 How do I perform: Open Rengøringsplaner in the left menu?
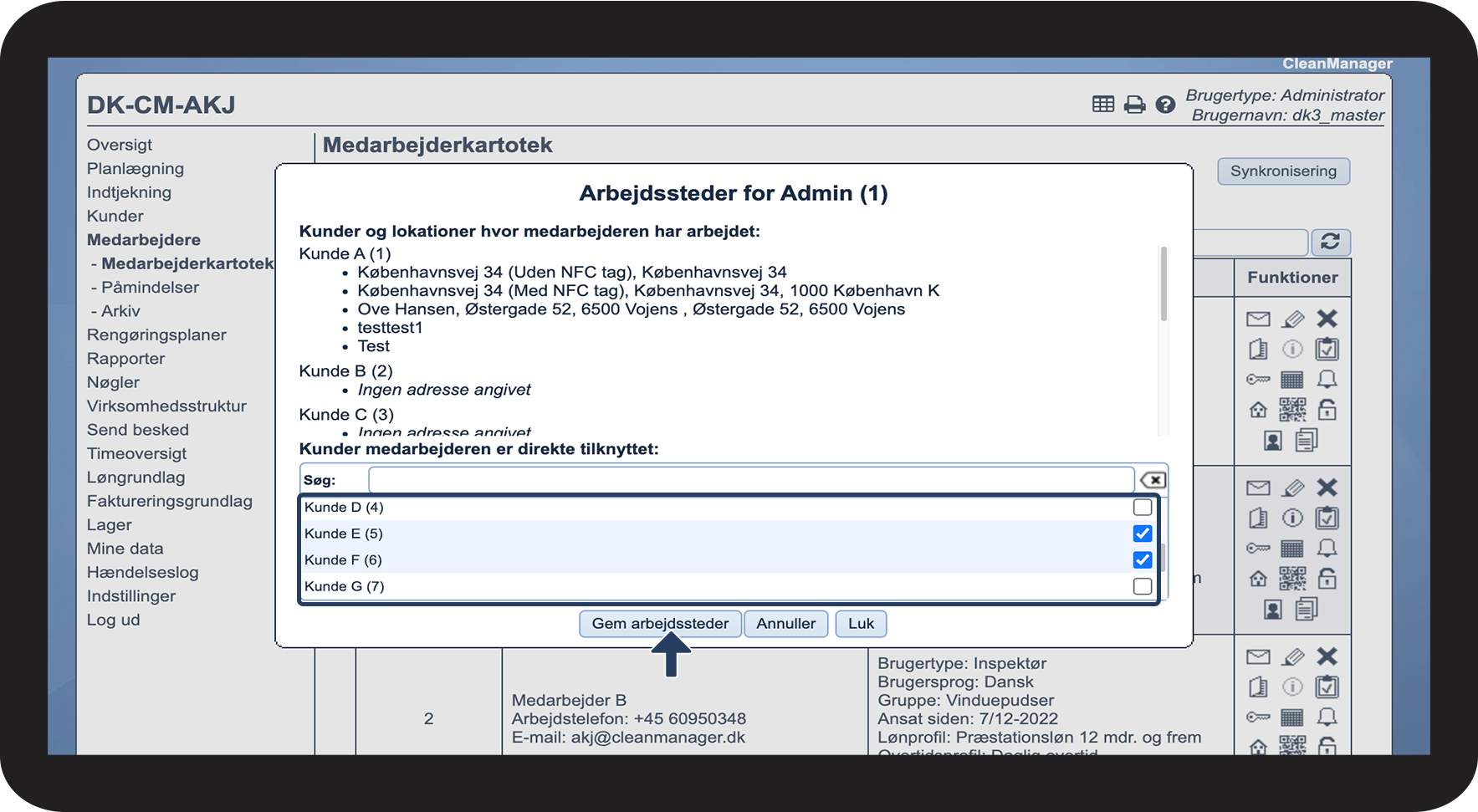(x=156, y=335)
